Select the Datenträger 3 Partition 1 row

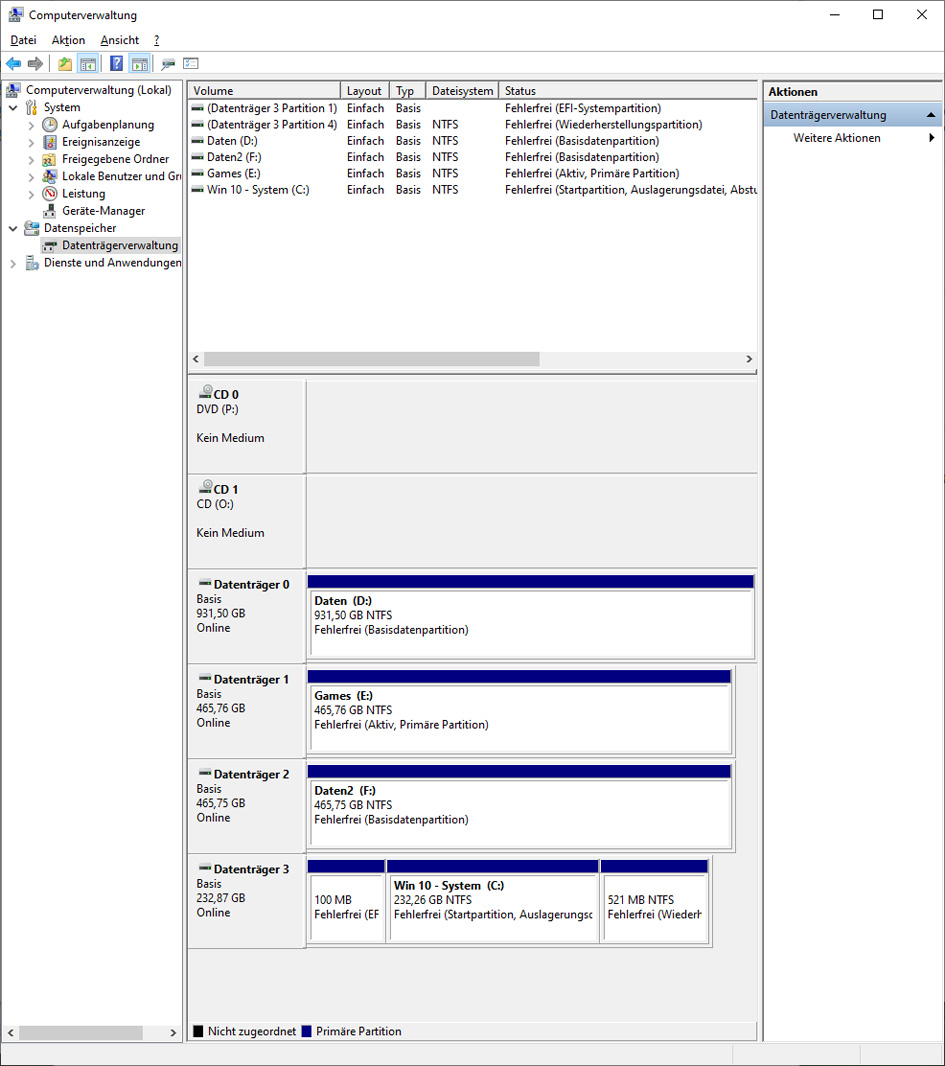(x=472, y=108)
